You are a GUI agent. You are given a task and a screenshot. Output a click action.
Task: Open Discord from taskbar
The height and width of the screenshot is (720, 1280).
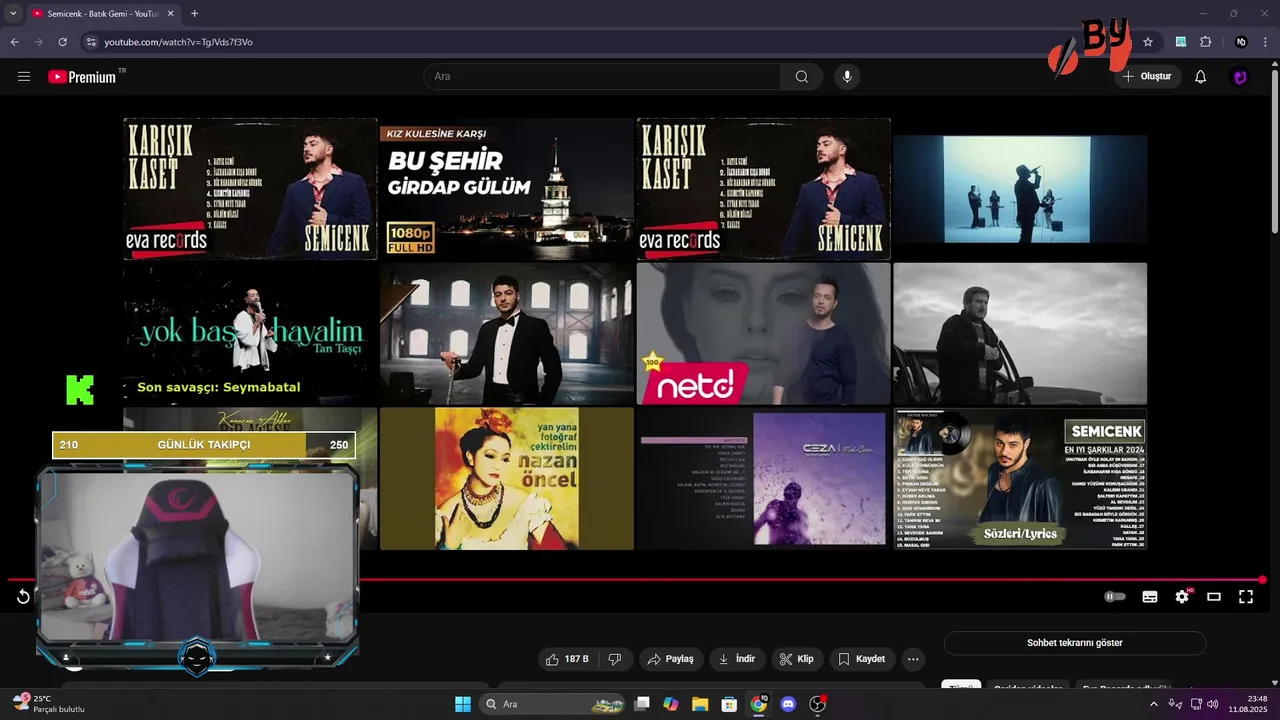[x=788, y=704]
